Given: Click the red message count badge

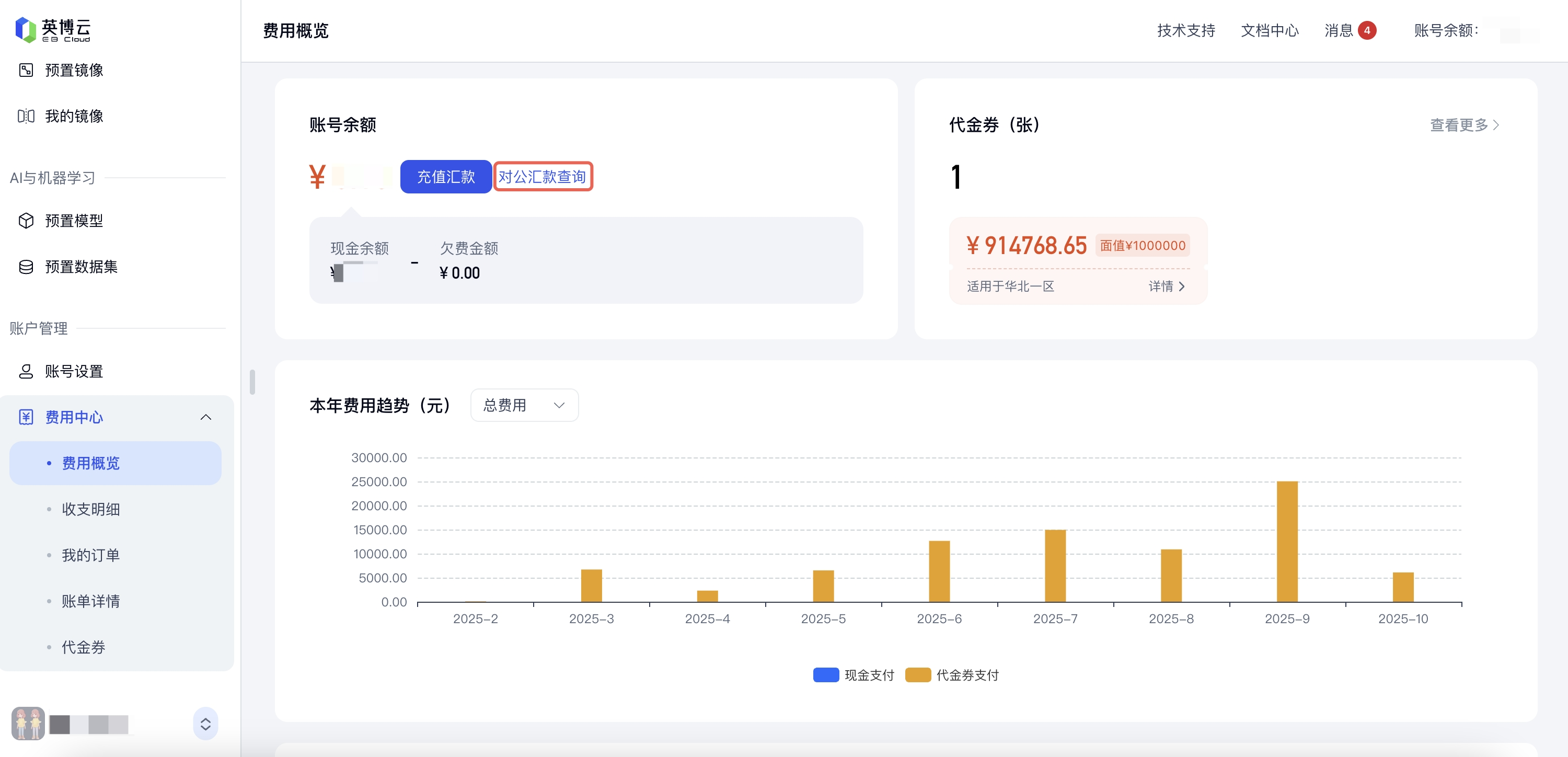Looking at the screenshot, I should click(x=1367, y=30).
